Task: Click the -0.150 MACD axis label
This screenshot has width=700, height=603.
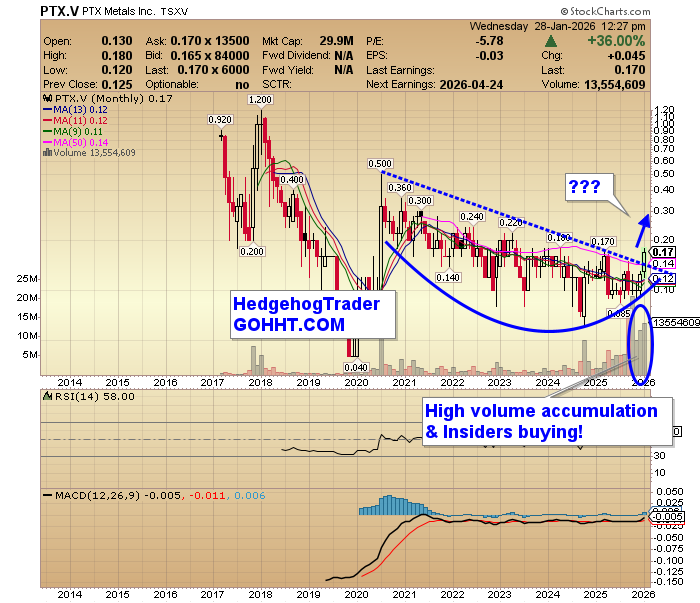Action: point(668,582)
